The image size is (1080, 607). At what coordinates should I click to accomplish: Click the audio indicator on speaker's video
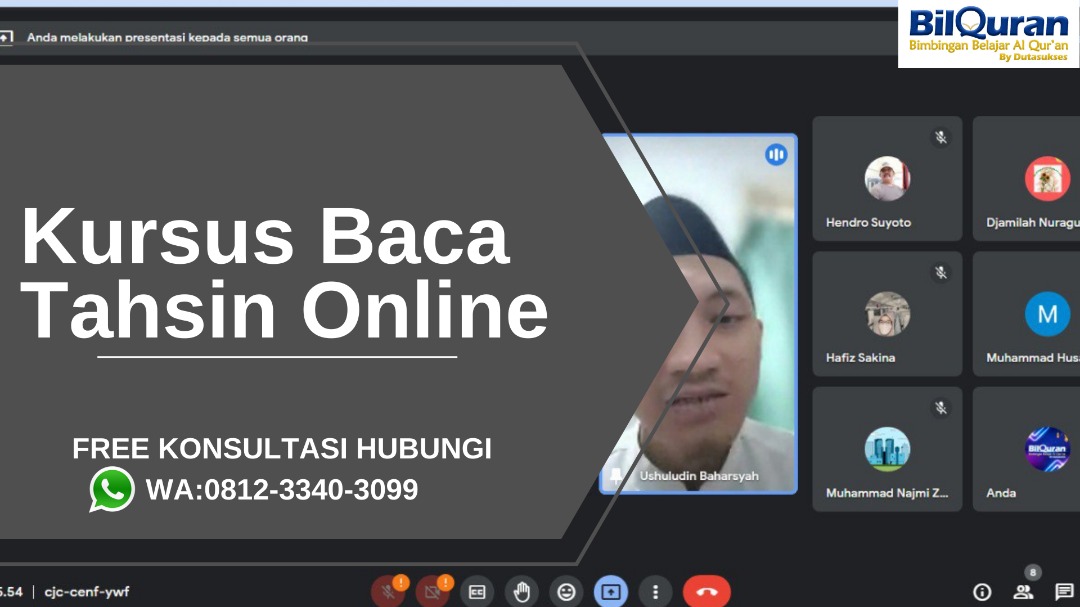776,155
